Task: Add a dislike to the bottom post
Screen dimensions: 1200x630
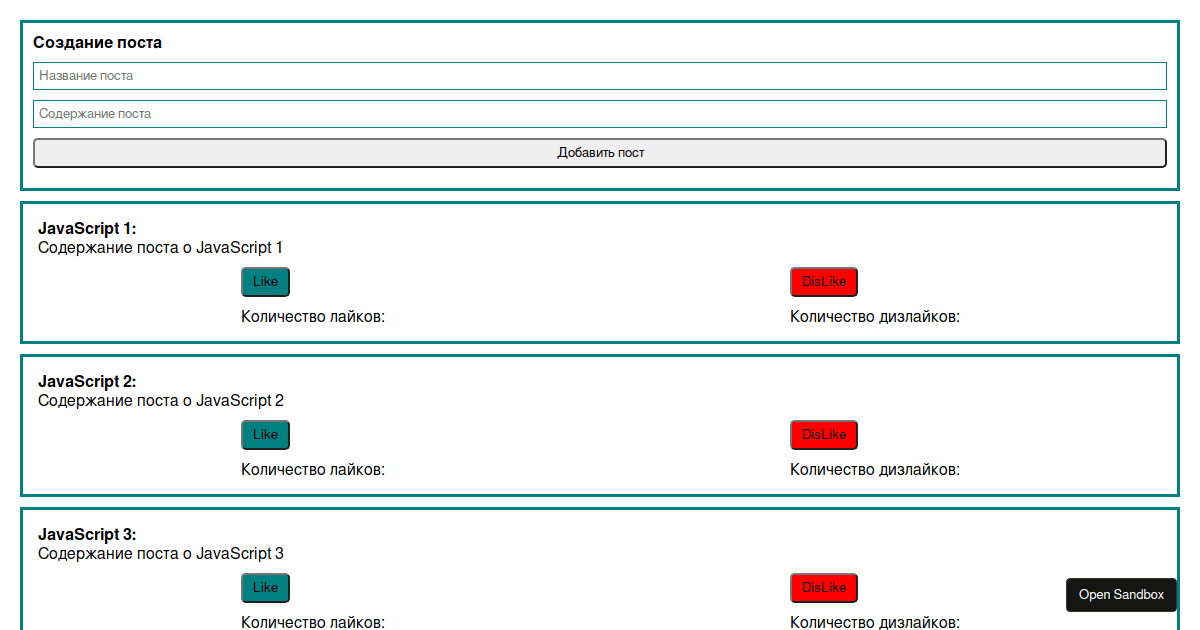Action: 823,587
